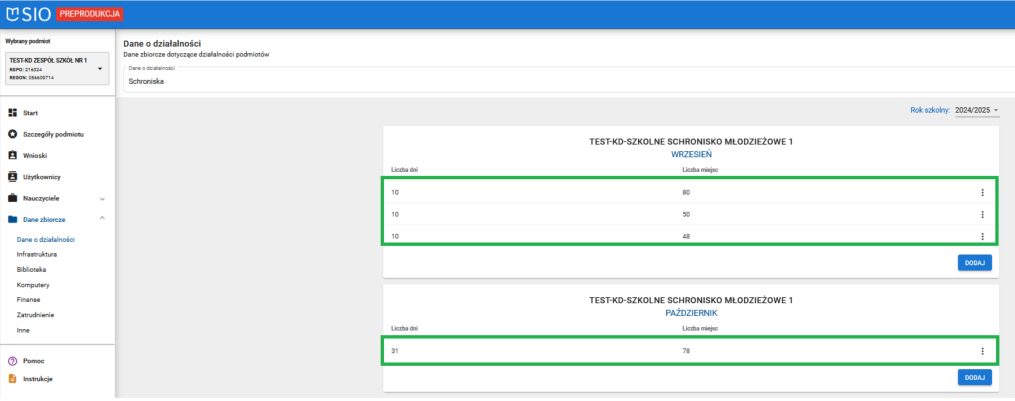The height and width of the screenshot is (401, 1015).
Task: Click the Wnioski sidebar icon
Action: pos(12,155)
